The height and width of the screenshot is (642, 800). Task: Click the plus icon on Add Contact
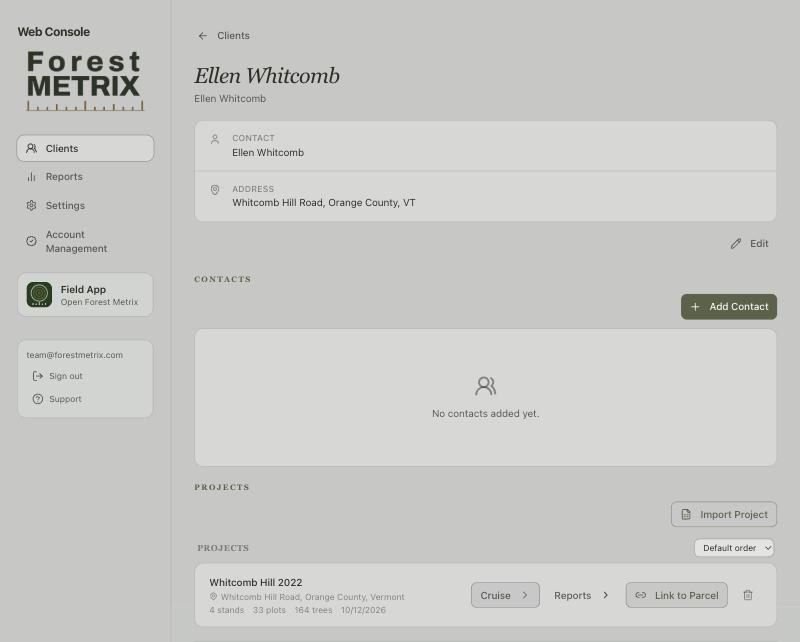coord(695,307)
